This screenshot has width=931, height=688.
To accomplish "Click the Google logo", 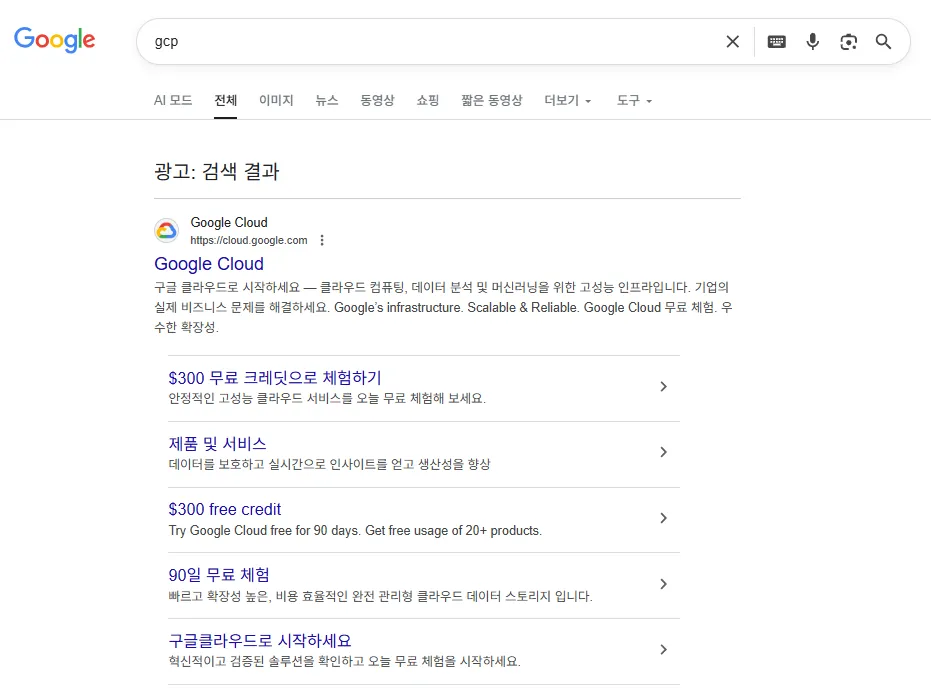I will [x=55, y=40].
